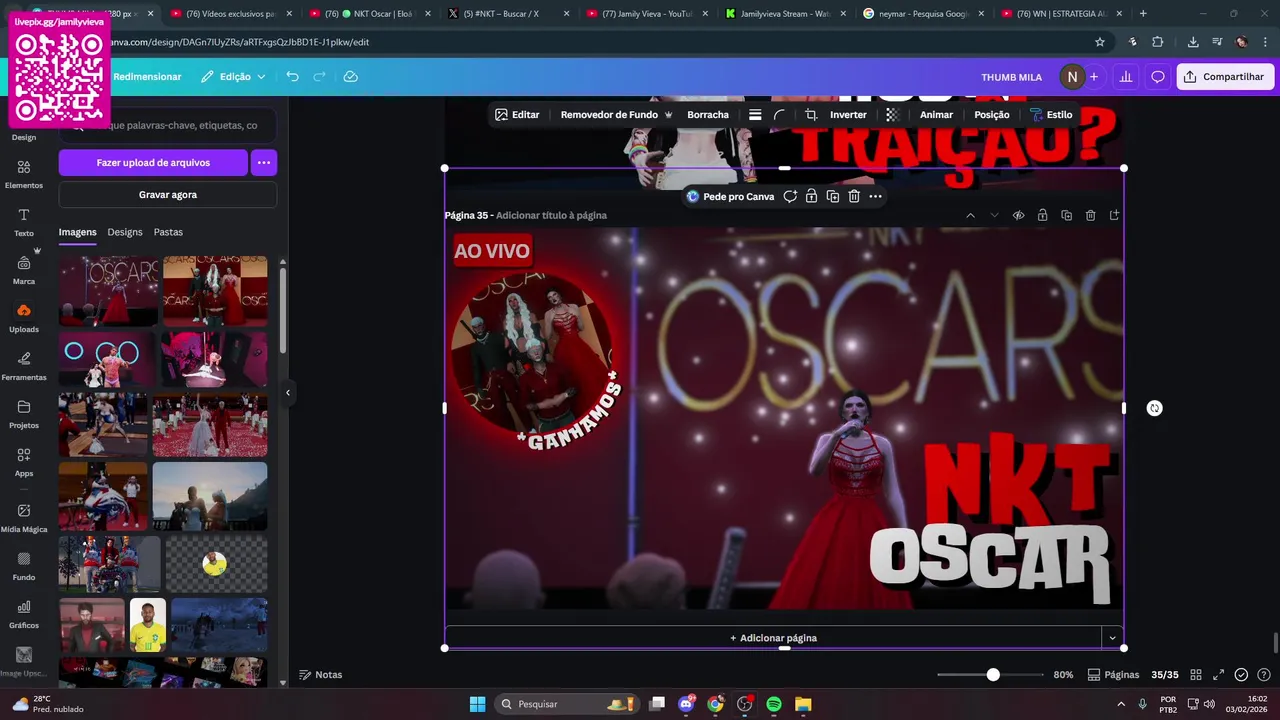Click the uploads search input field

168,125
